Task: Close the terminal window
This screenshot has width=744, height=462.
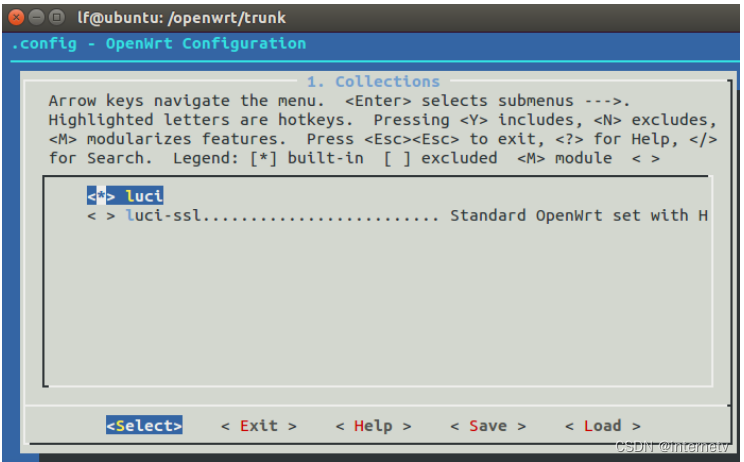Action: point(16,18)
